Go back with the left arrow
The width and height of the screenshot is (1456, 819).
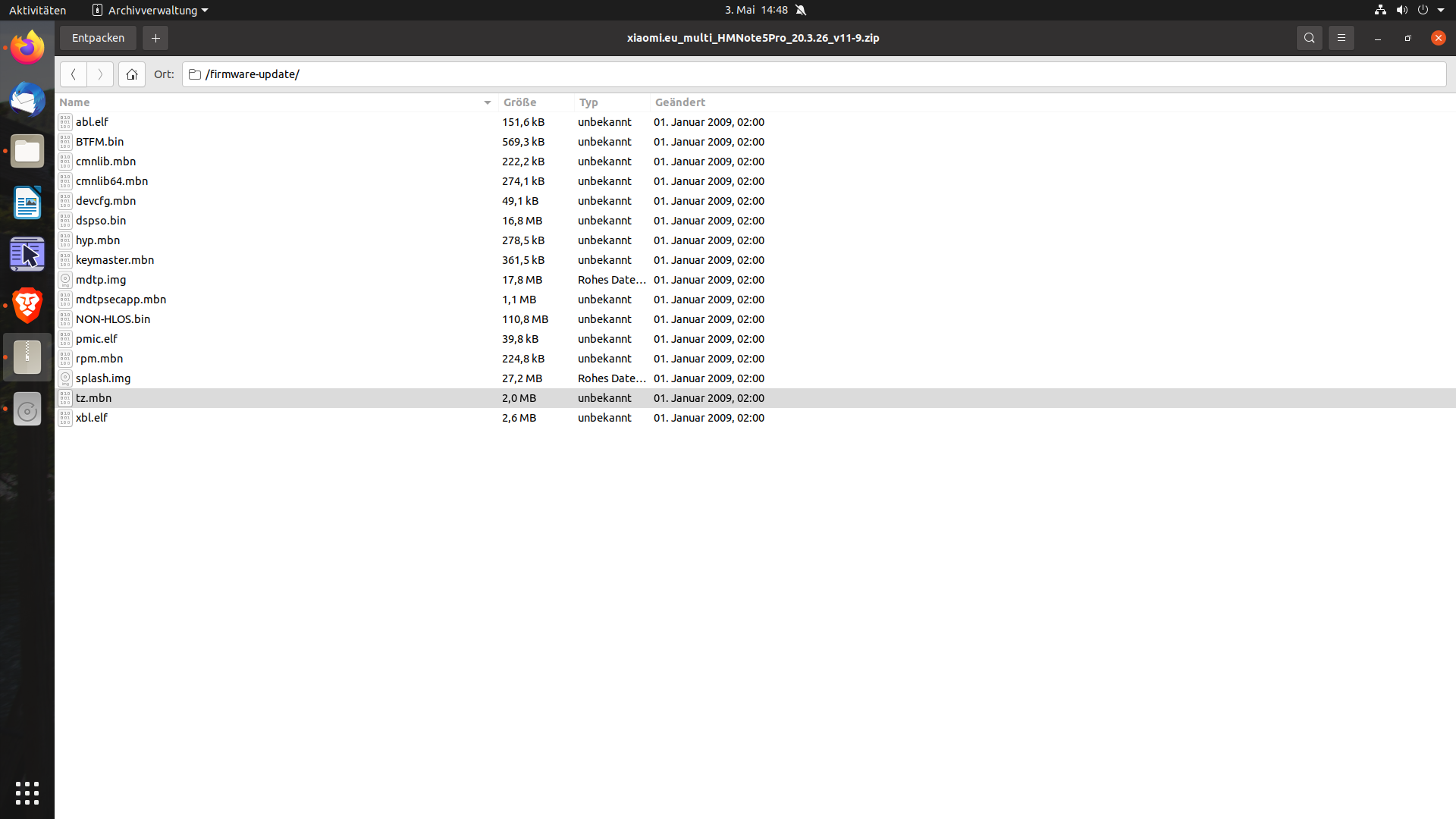click(x=74, y=74)
